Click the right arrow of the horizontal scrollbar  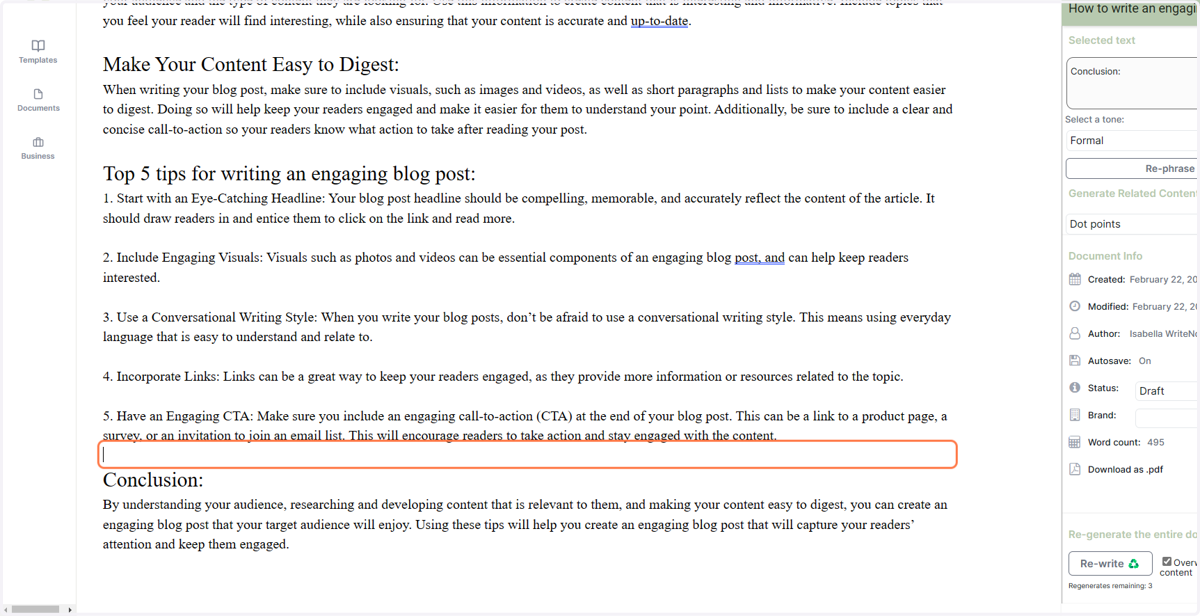pos(69,609)
